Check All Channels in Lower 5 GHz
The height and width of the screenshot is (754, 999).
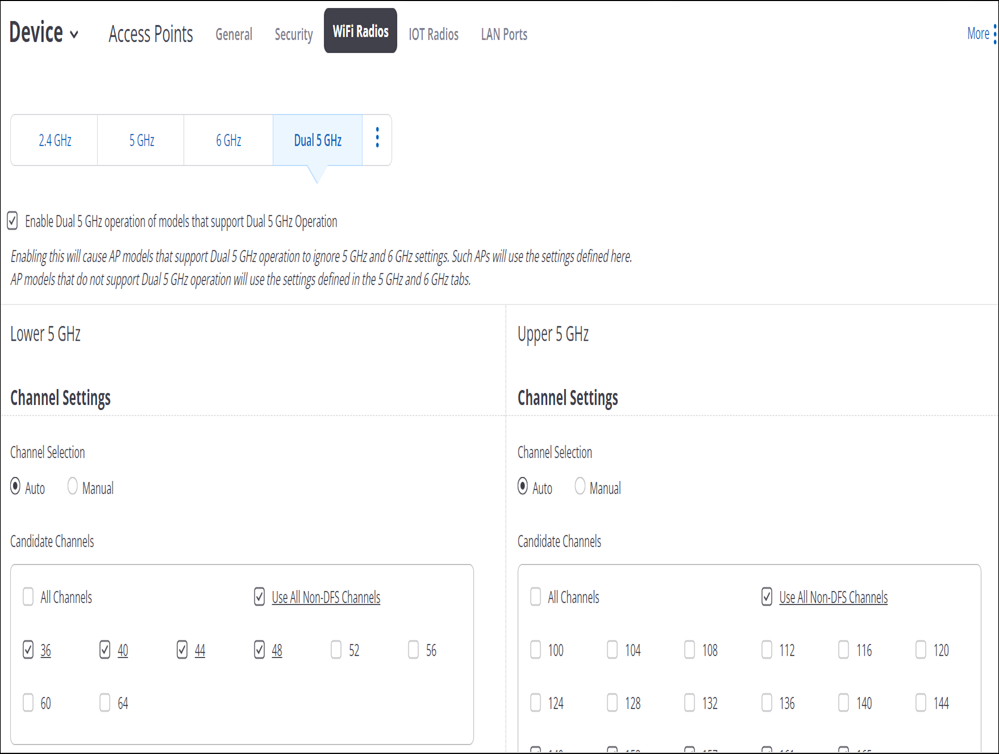point(28,597)
